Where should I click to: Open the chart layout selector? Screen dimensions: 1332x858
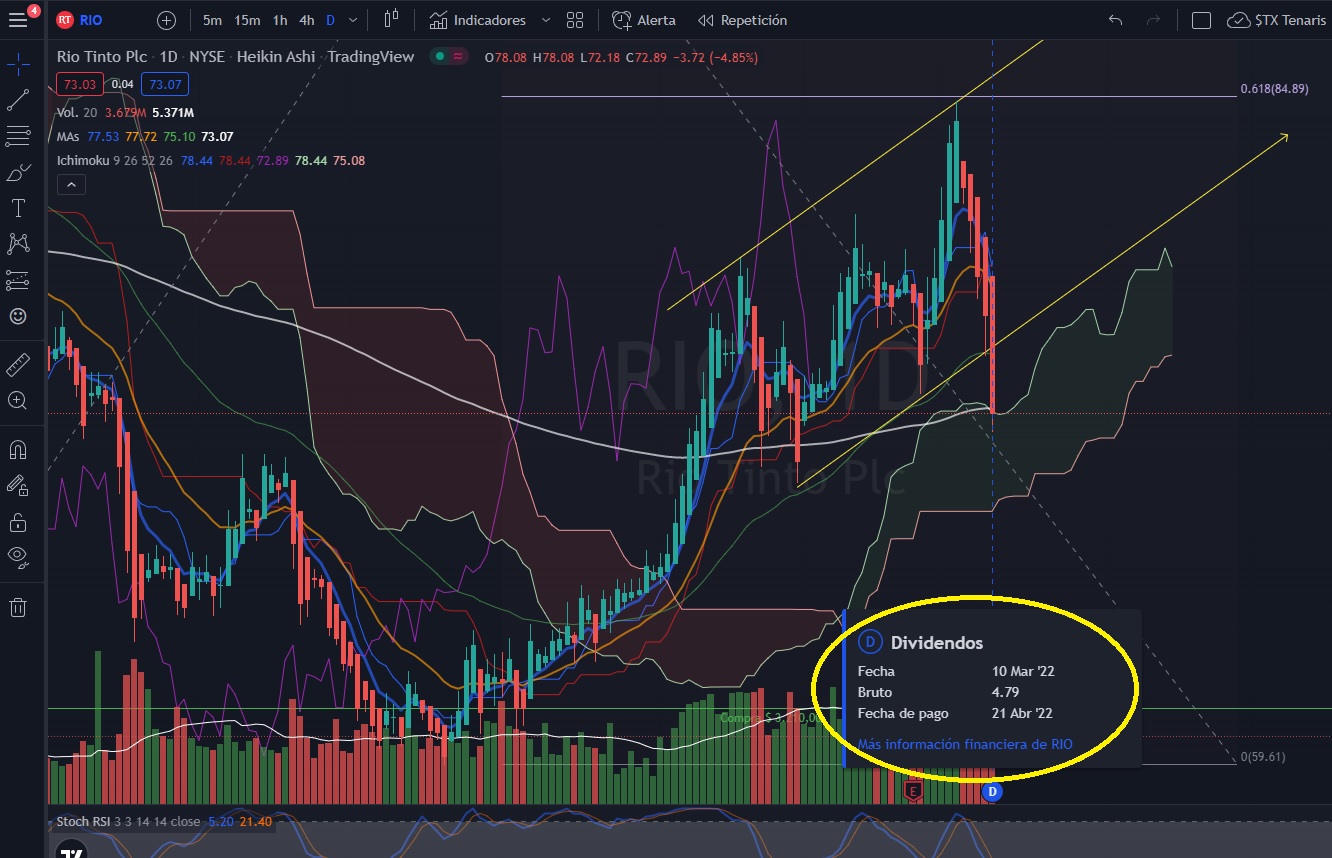[1202, 20]
